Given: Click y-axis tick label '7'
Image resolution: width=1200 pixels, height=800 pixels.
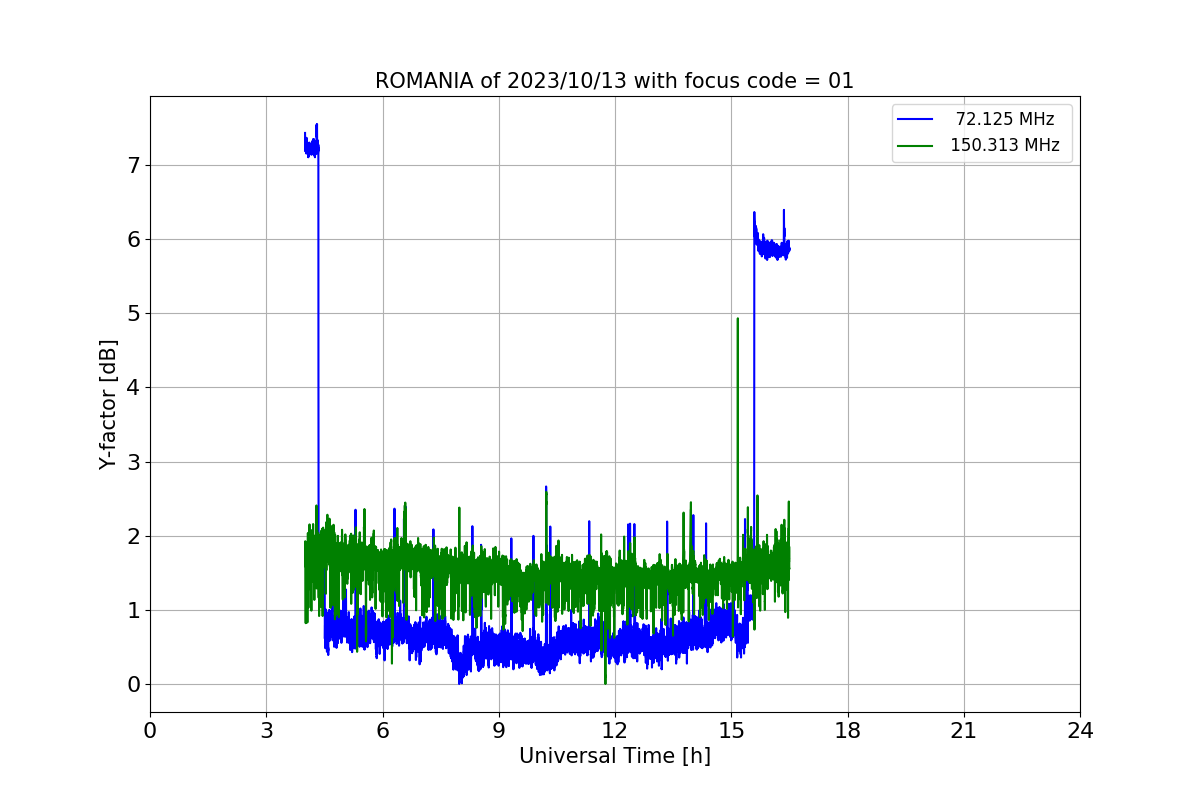Looking at the screenshot, I should pos(133,165).
